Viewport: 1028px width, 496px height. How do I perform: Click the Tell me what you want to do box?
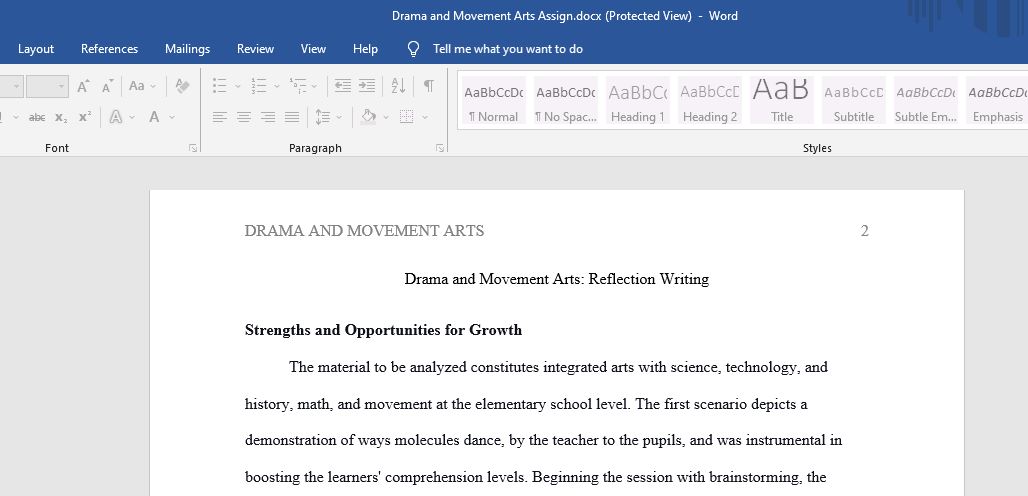[508, 49]
